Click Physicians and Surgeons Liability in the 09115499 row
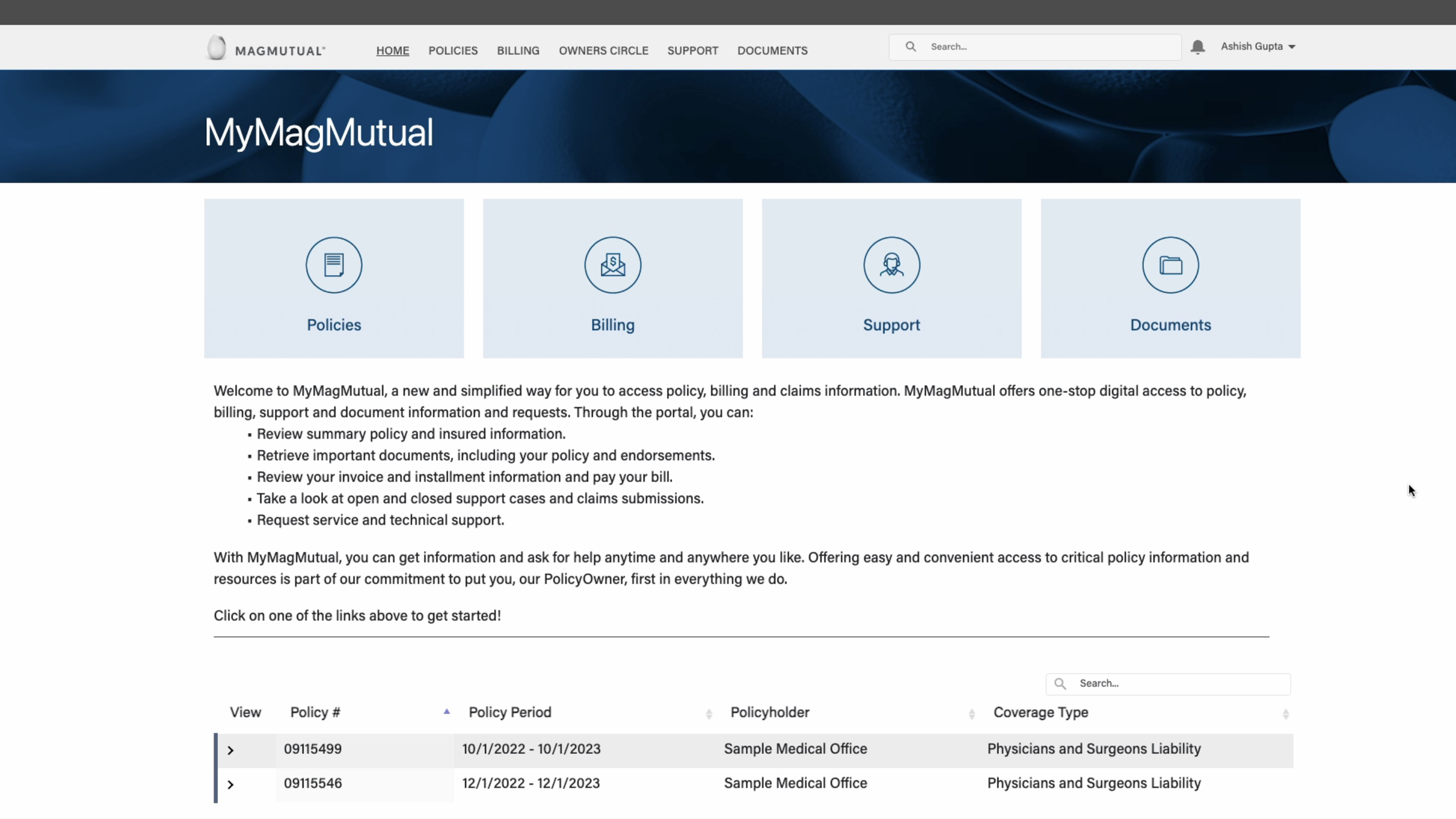The height and width of the screenshot is (819, 1456). point(1094,749)
